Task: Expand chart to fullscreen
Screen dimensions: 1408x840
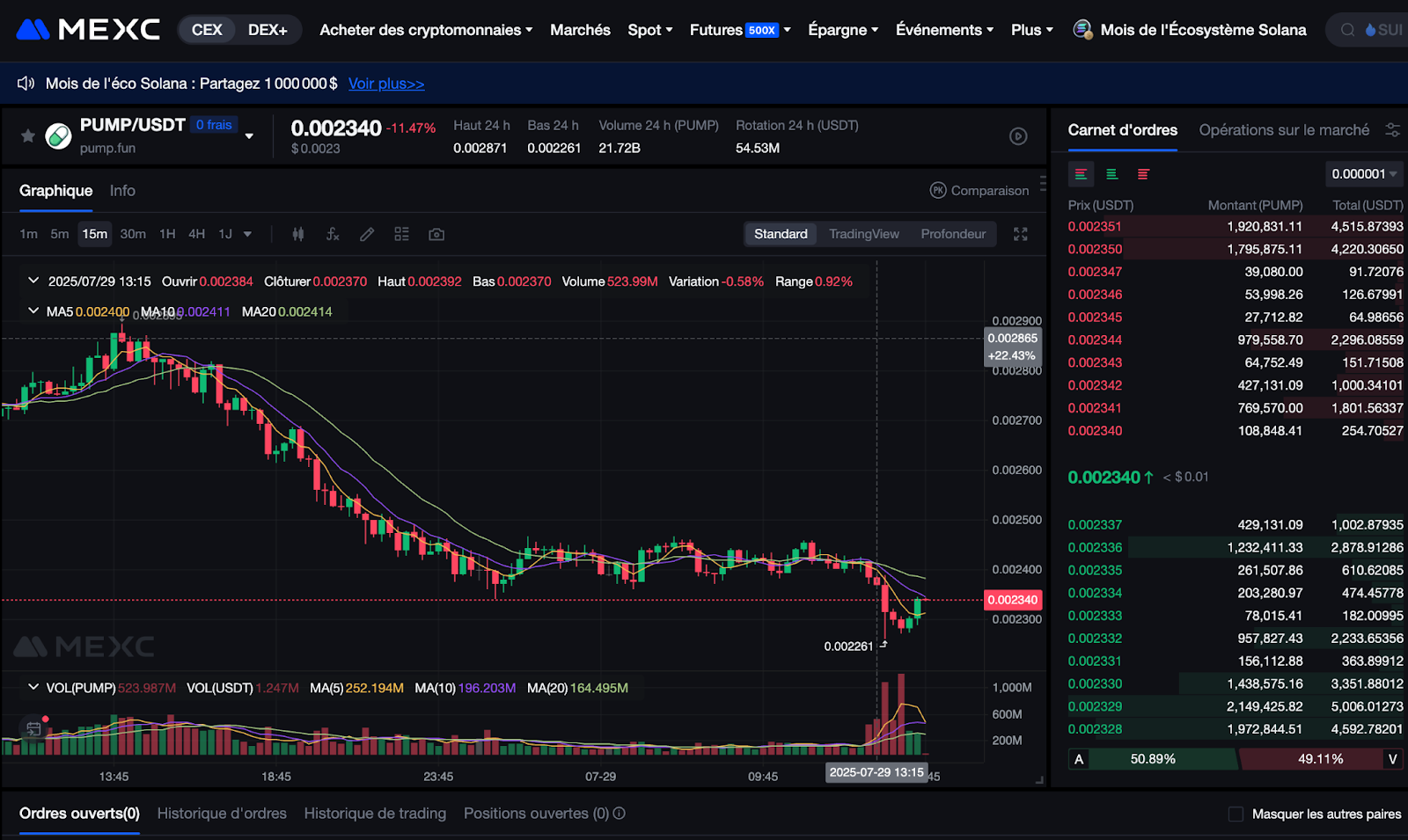Action: pos(1021,234)
